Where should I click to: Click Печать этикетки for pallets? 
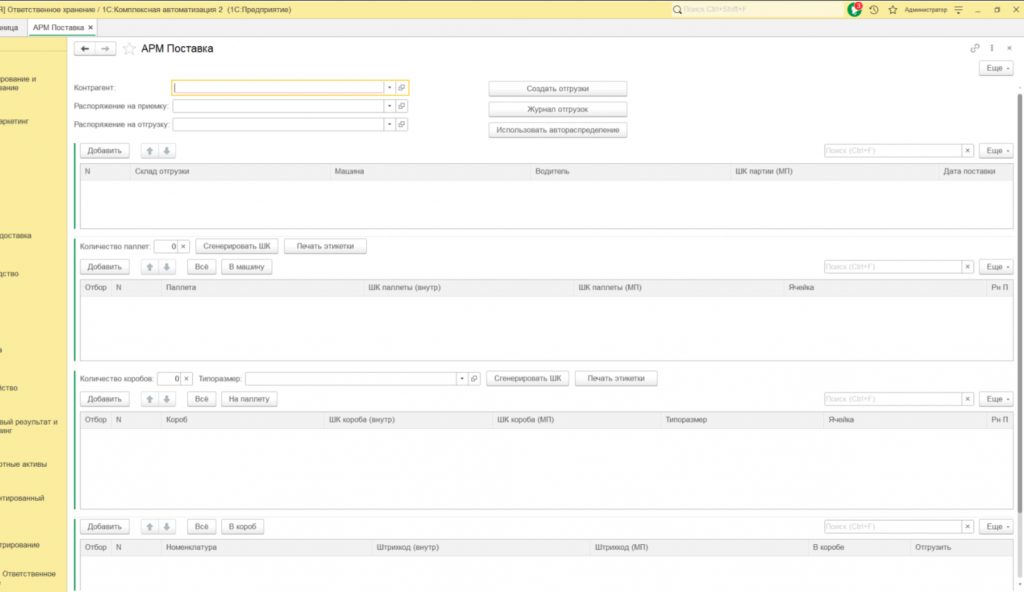325,246
